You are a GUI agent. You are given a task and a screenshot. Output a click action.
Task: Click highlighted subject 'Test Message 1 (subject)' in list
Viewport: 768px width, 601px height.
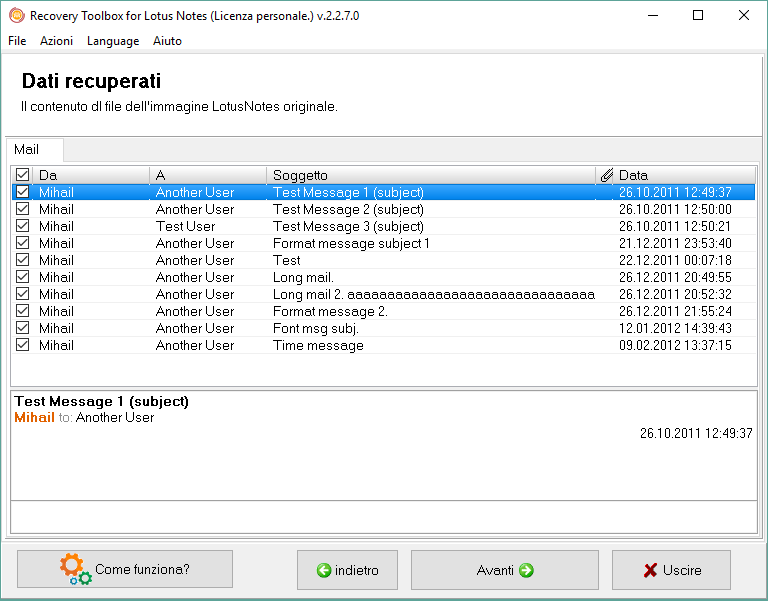[x=348, y=192]
